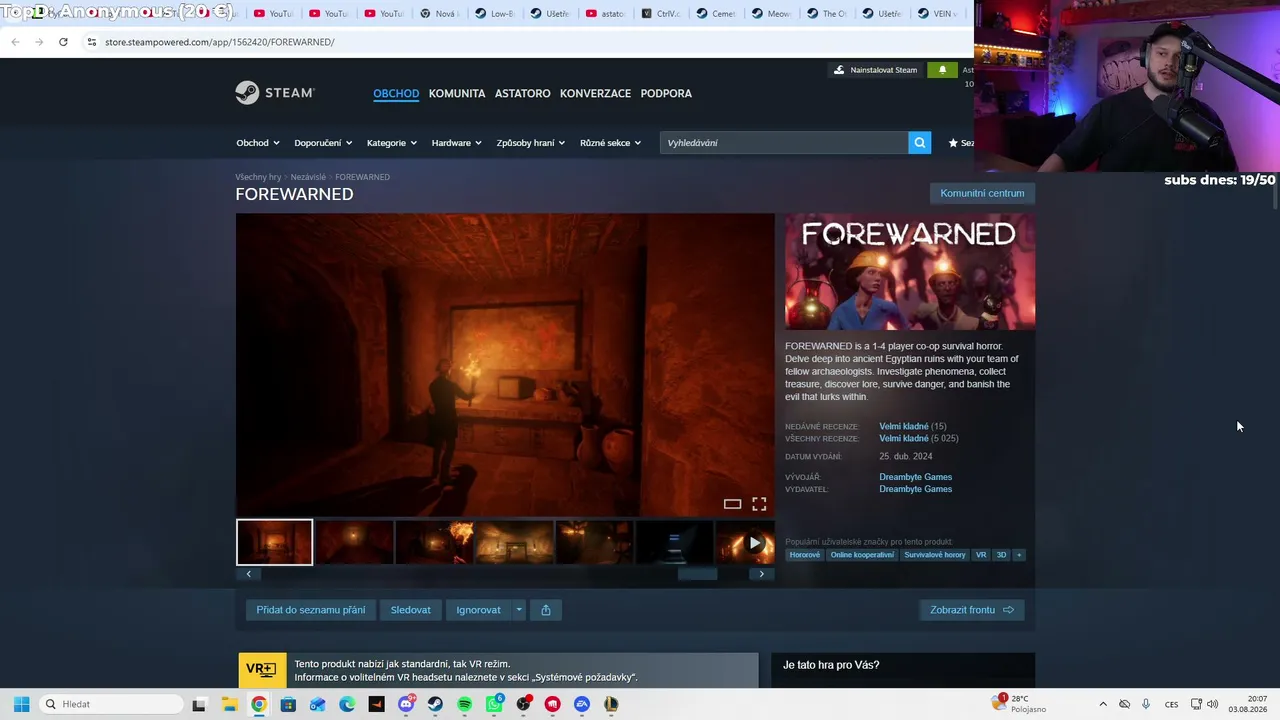Screen dimensions: 1280x720
Task: Click the Sledovat button
Action: (x=411, y=610)
